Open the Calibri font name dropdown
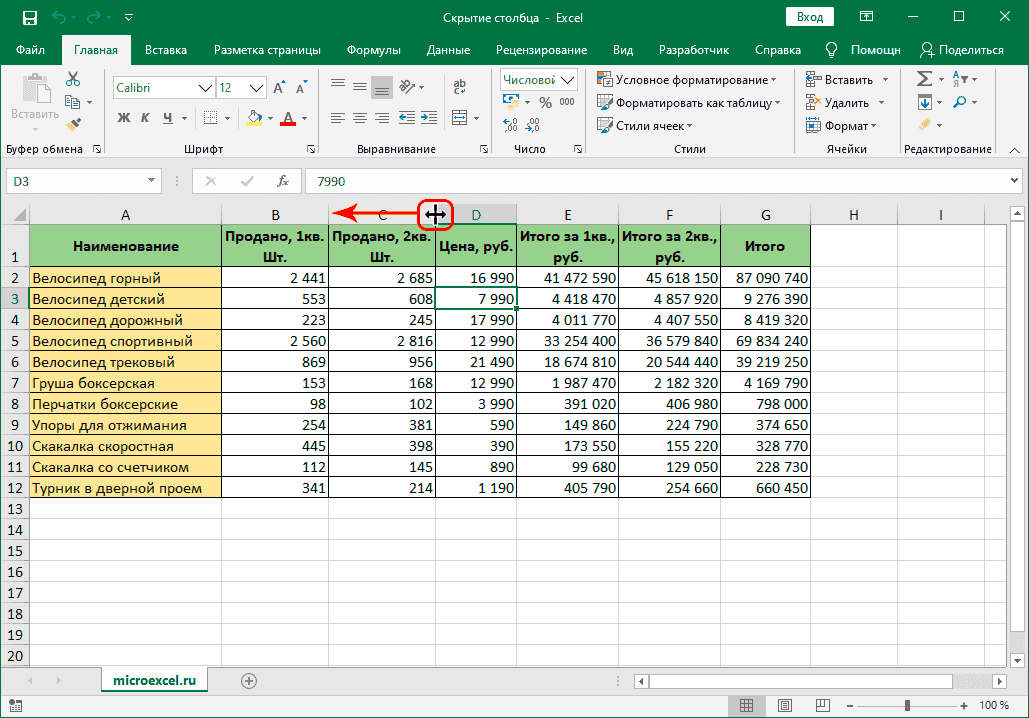 pyautogui.click(x=205, y=88)
